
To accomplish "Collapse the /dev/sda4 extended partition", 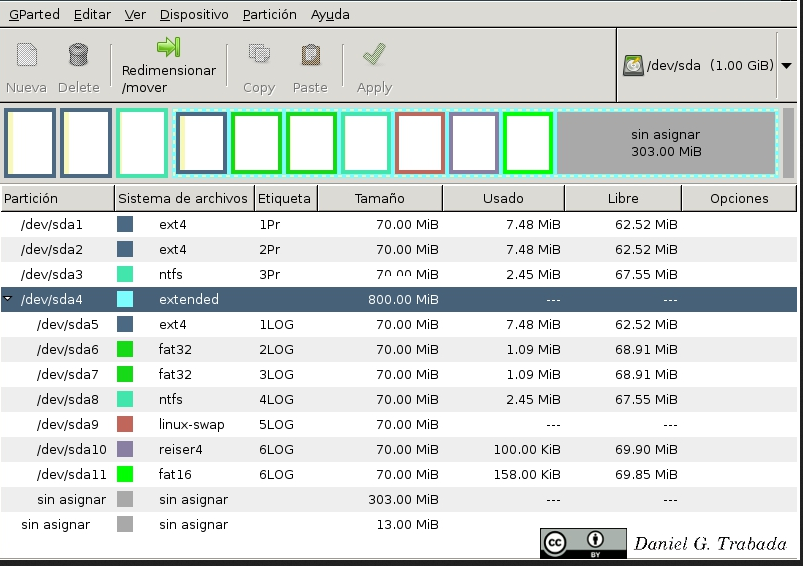I will [x=8, y=298].
